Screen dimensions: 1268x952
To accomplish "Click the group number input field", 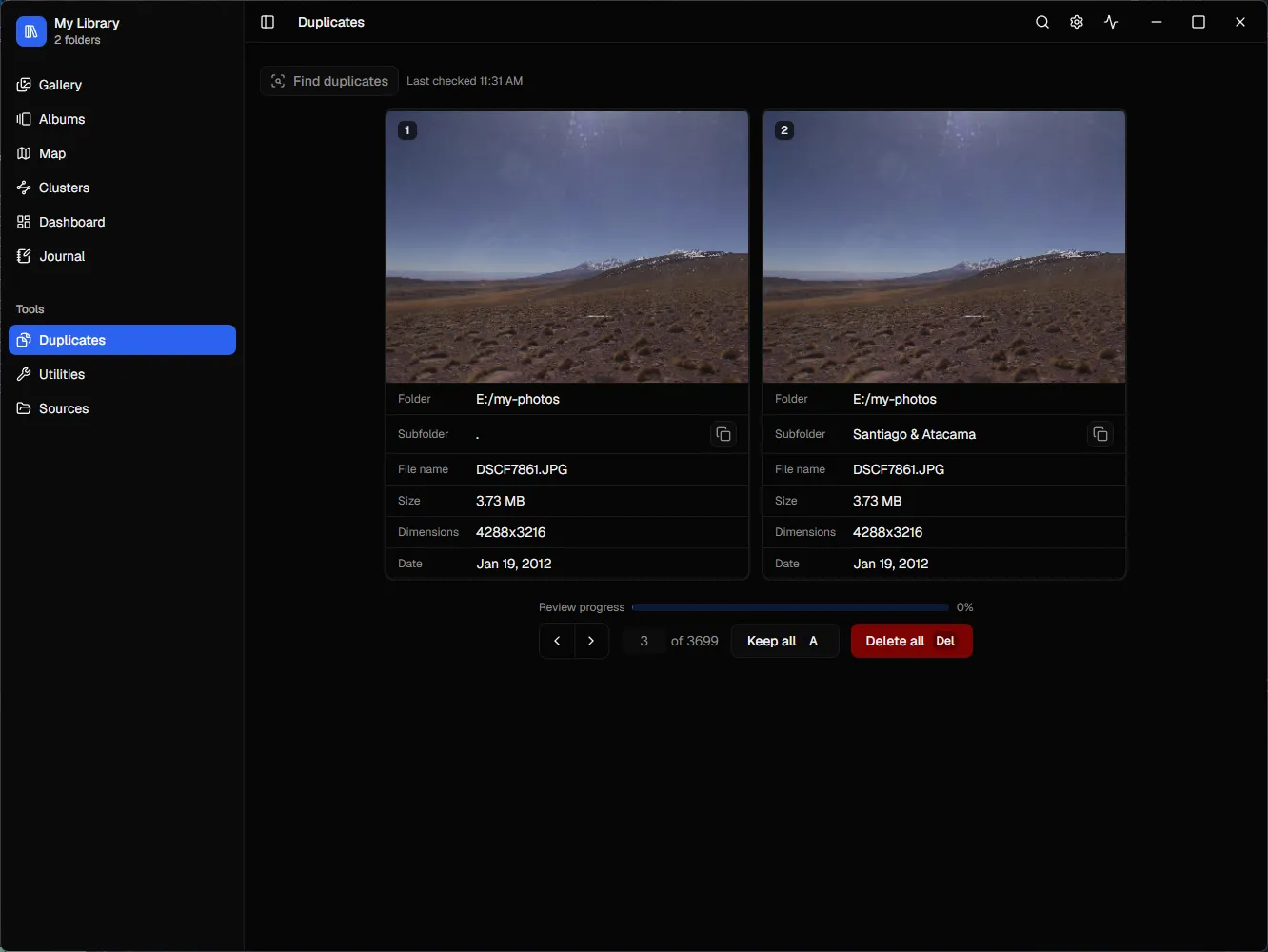I will pos(644,641).
